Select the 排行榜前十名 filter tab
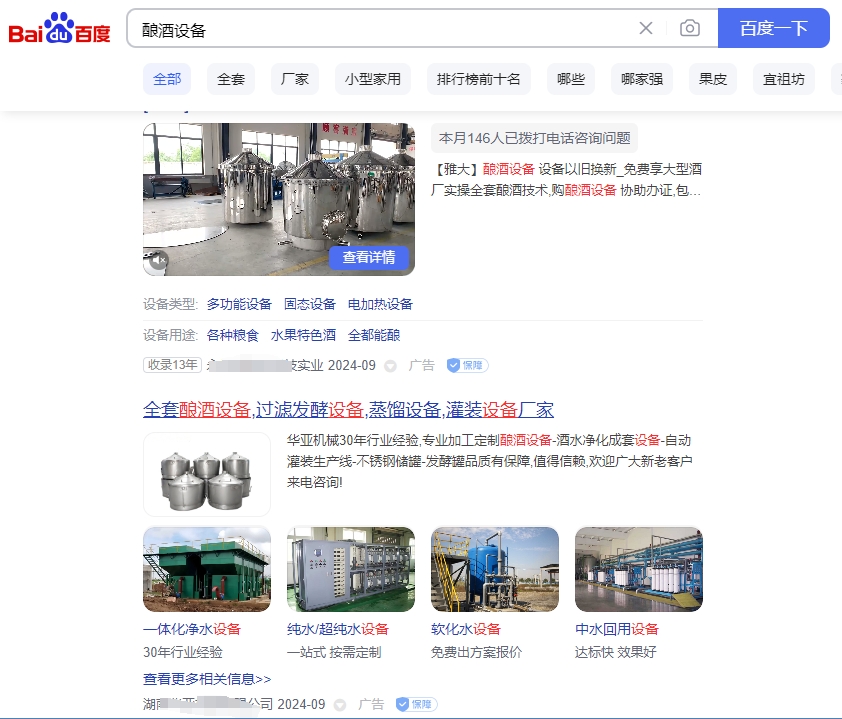The height and width of the screenshot is (719, 842). pos(478,79)
